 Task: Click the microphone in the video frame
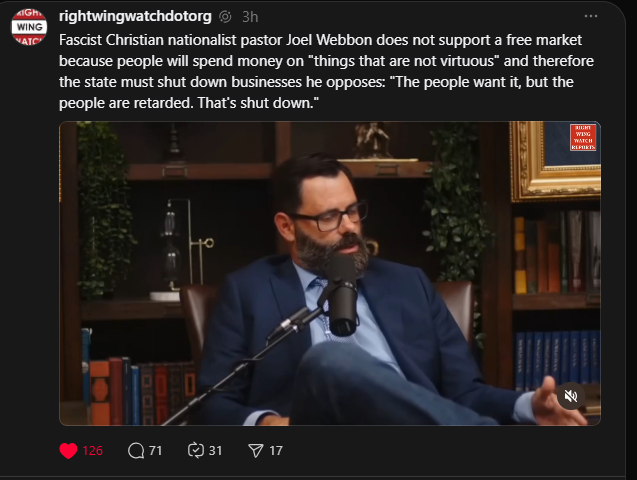(x=340, y=295)
